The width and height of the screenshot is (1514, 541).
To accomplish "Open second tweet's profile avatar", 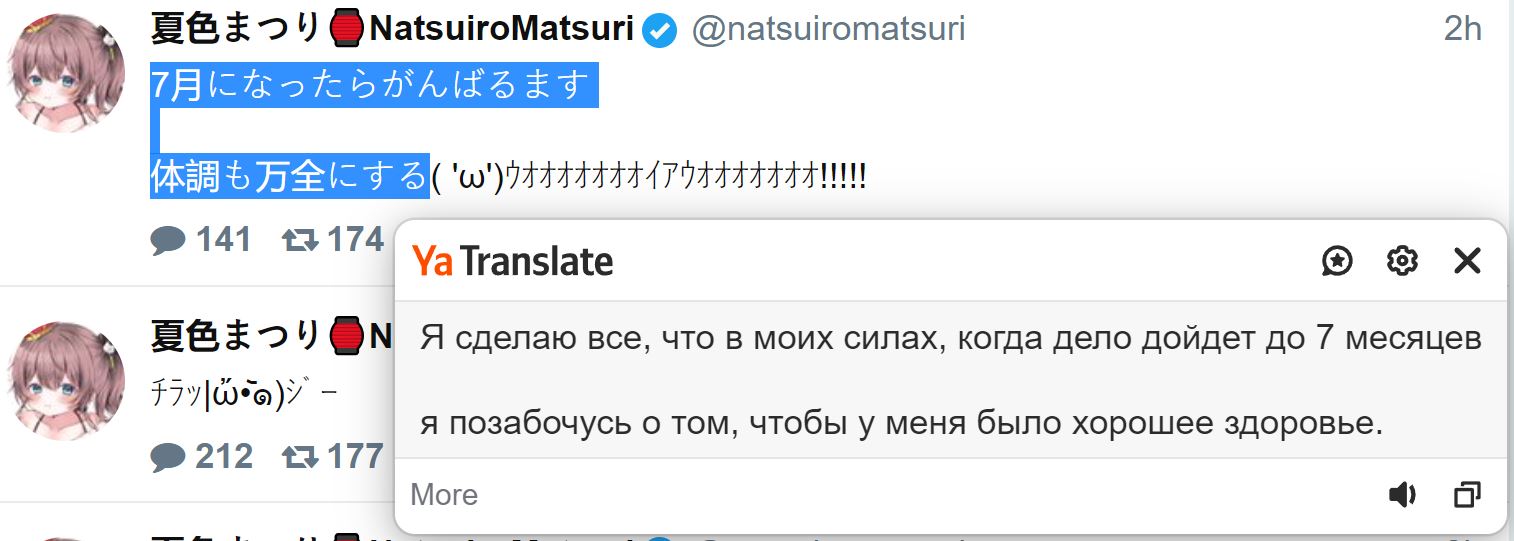I will [x=66, y=381].
